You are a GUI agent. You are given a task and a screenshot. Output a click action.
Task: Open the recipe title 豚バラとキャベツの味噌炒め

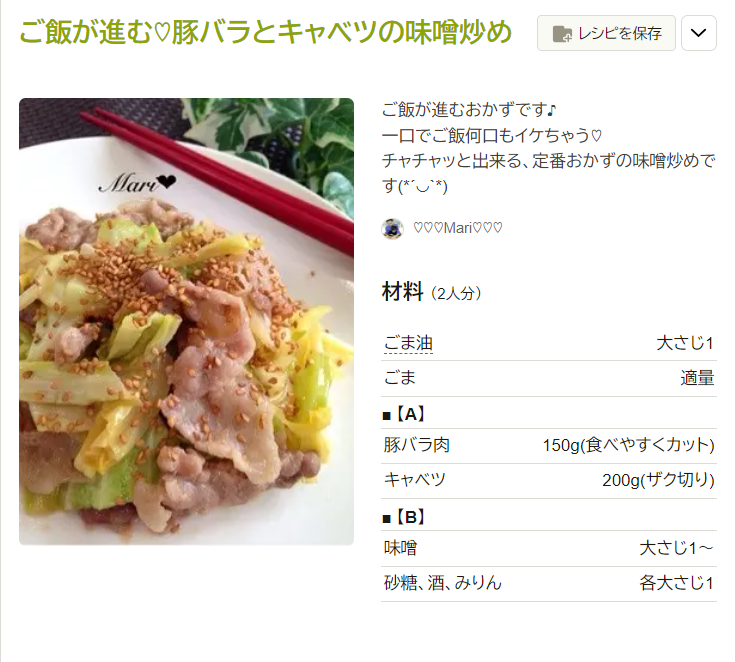coord(265,32)
